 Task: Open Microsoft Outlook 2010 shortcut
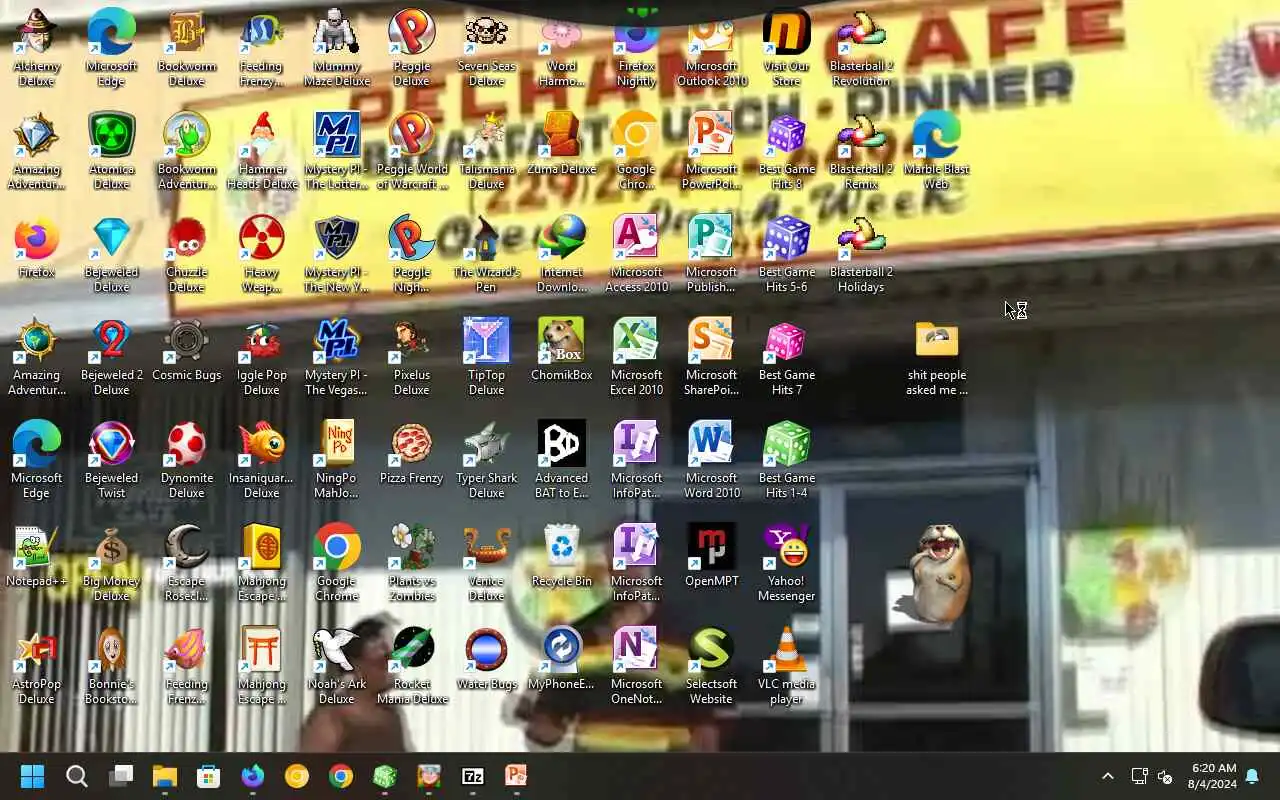(x=712, y=48)
